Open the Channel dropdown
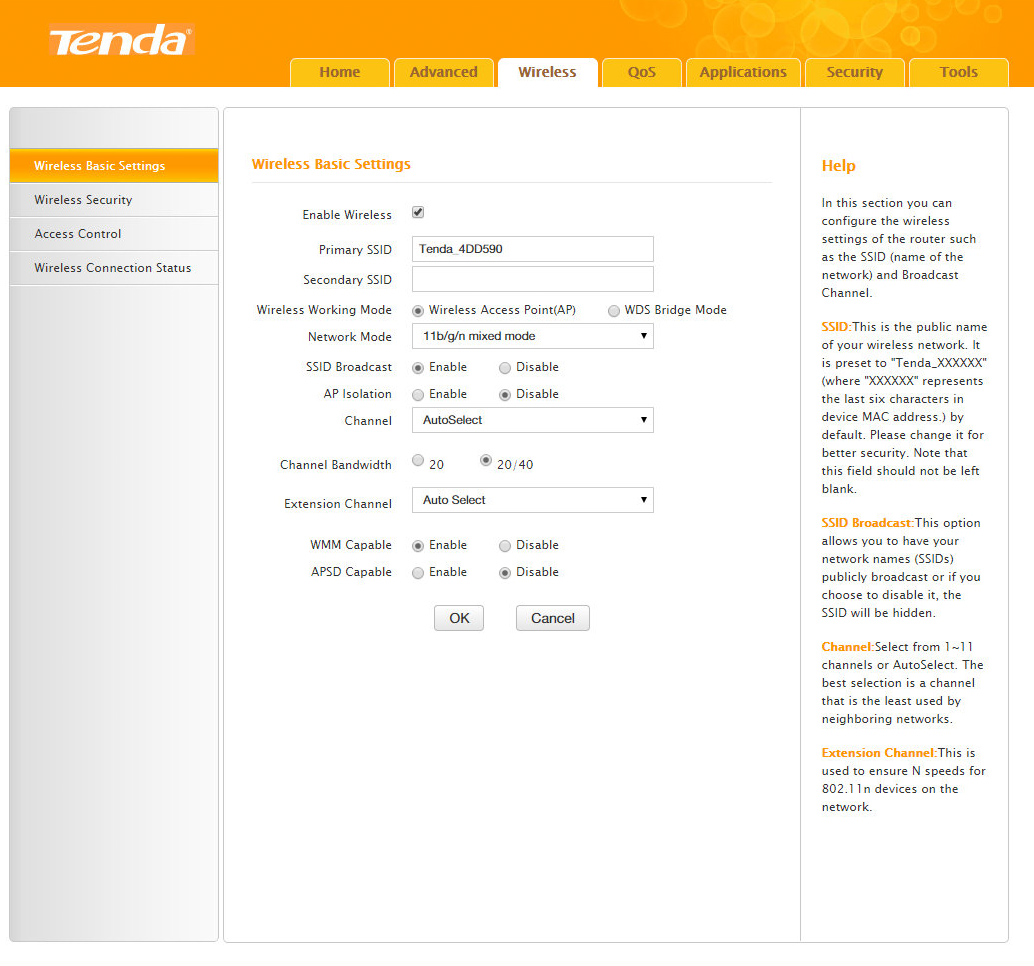1034x966 pixels. 533,420
